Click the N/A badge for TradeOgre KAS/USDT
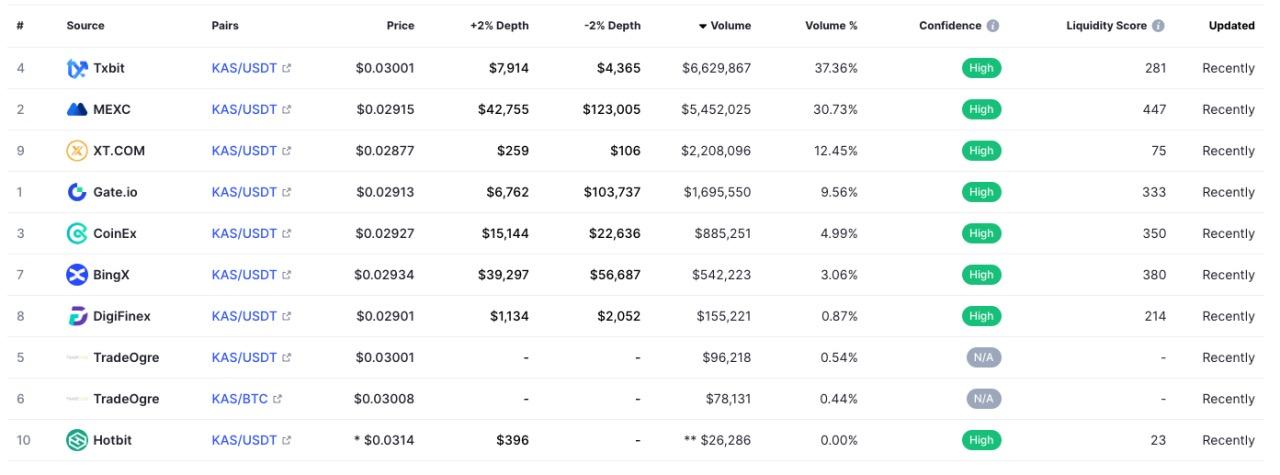This screenshot has height=475, width=1280. [983, 358]
